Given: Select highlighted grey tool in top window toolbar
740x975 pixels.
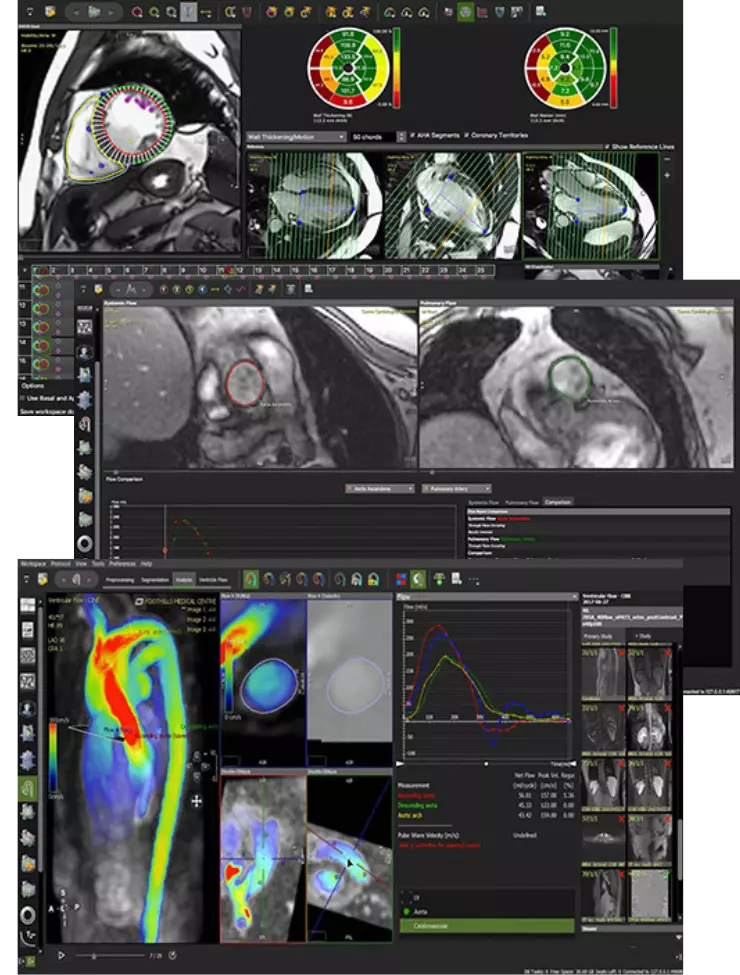Looking at the screenshot, I should [x=189, y=12].
